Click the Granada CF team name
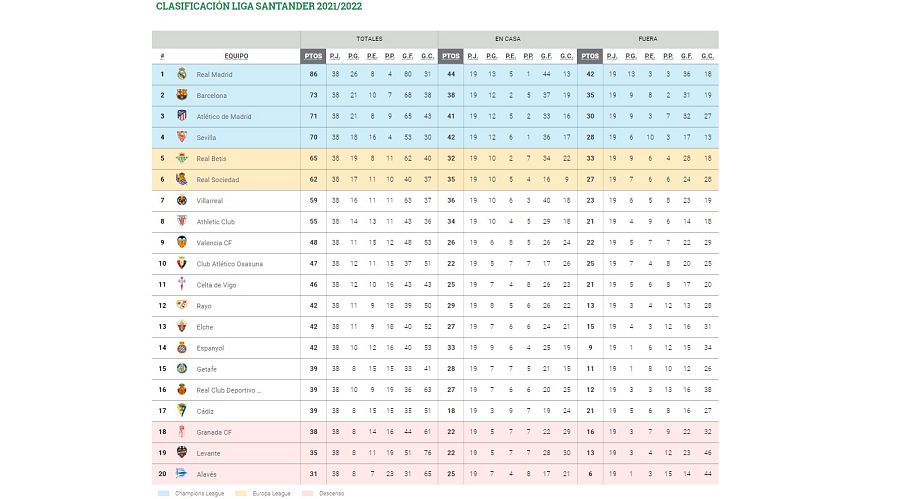The image size is (900, 499). click(x=214, y=432)
